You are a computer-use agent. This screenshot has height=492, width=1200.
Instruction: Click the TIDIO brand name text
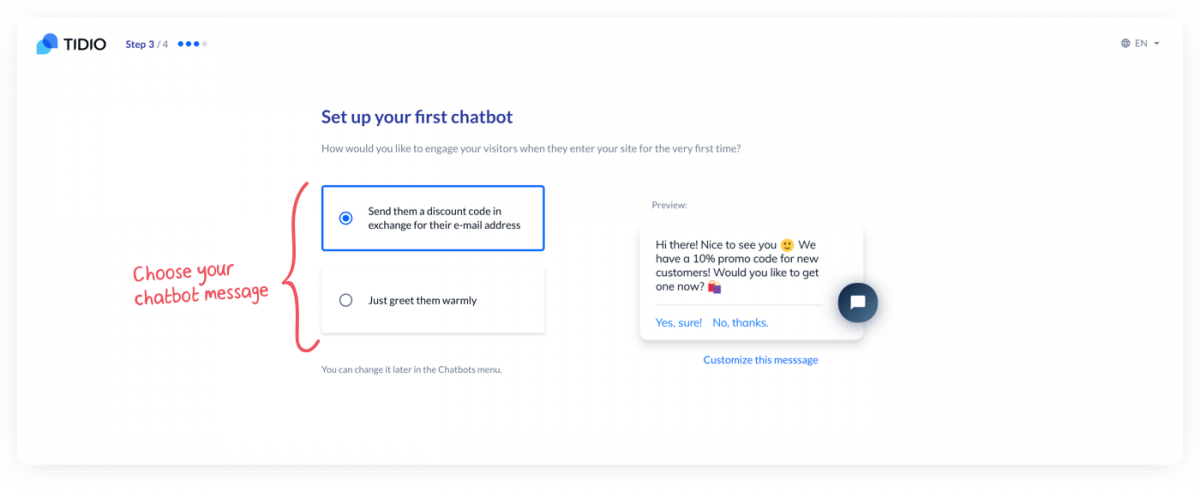click(84, 44)
